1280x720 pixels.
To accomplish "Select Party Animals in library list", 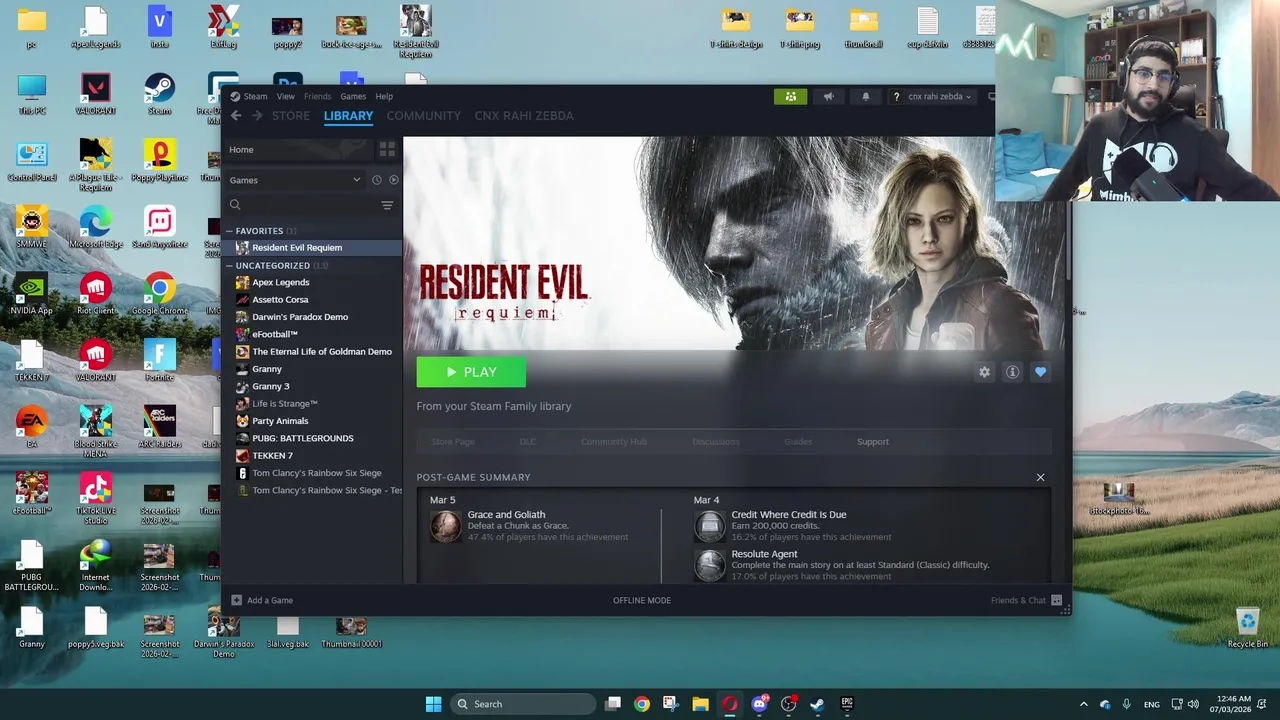I will [x=280, y=421].
